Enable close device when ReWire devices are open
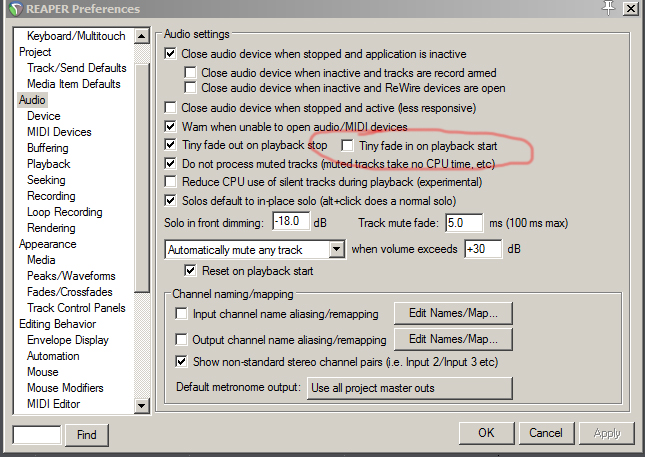645x457 pixels. click(190, 88)
